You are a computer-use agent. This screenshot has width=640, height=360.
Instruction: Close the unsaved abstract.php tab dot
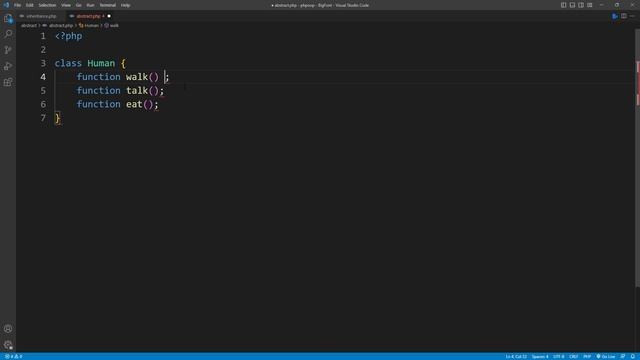109,16
